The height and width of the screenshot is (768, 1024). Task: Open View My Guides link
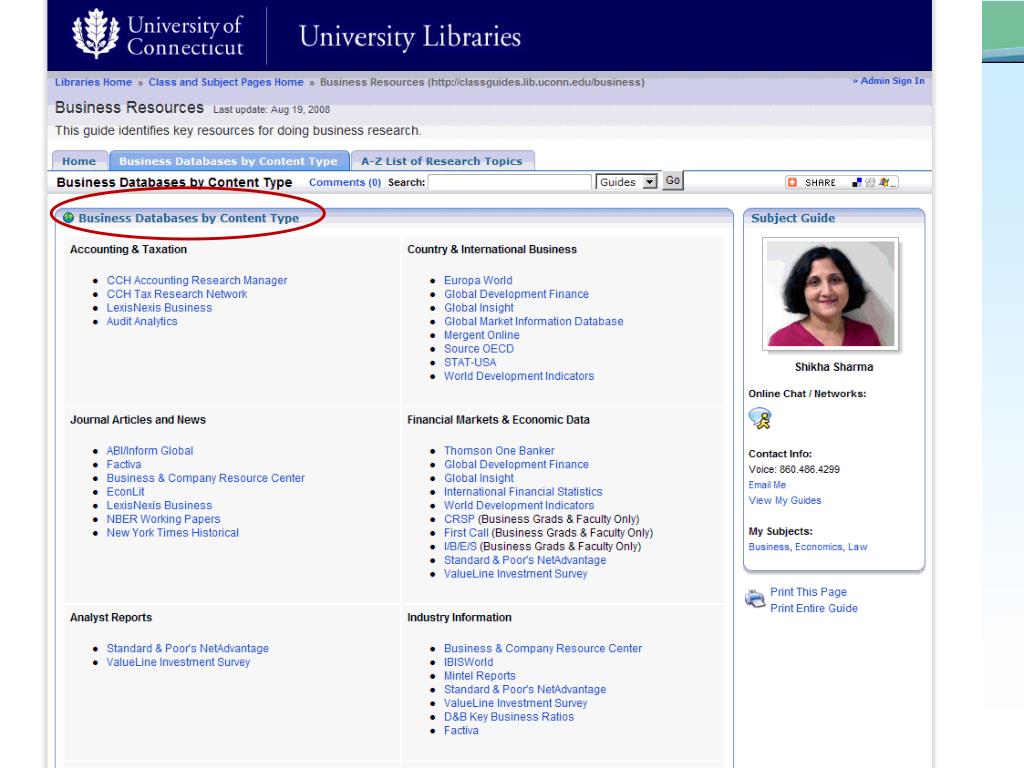(784, 500)
